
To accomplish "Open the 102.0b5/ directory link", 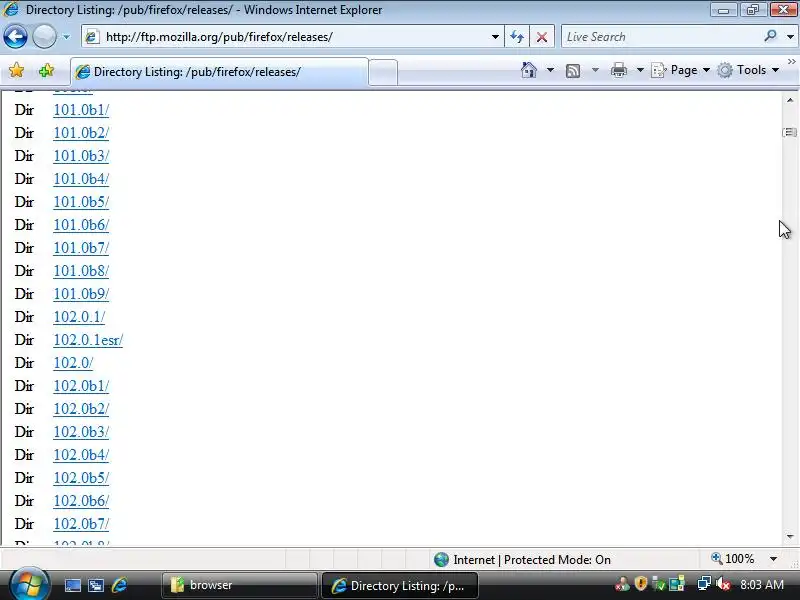I will click(81, 478).
